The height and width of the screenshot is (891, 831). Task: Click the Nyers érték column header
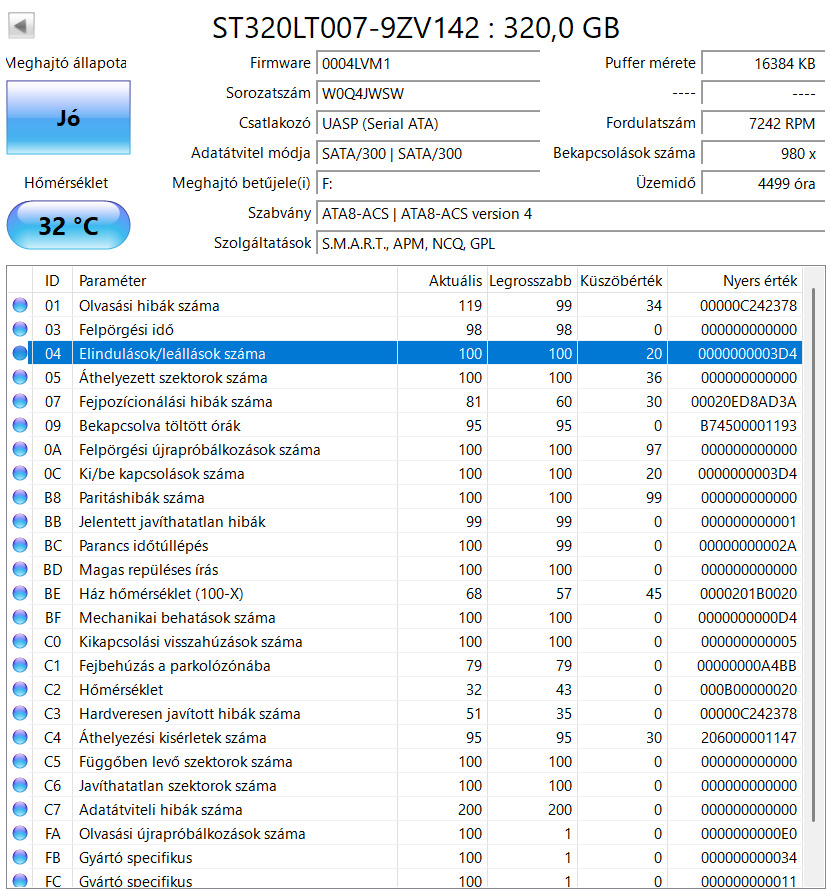pos(735,281)
